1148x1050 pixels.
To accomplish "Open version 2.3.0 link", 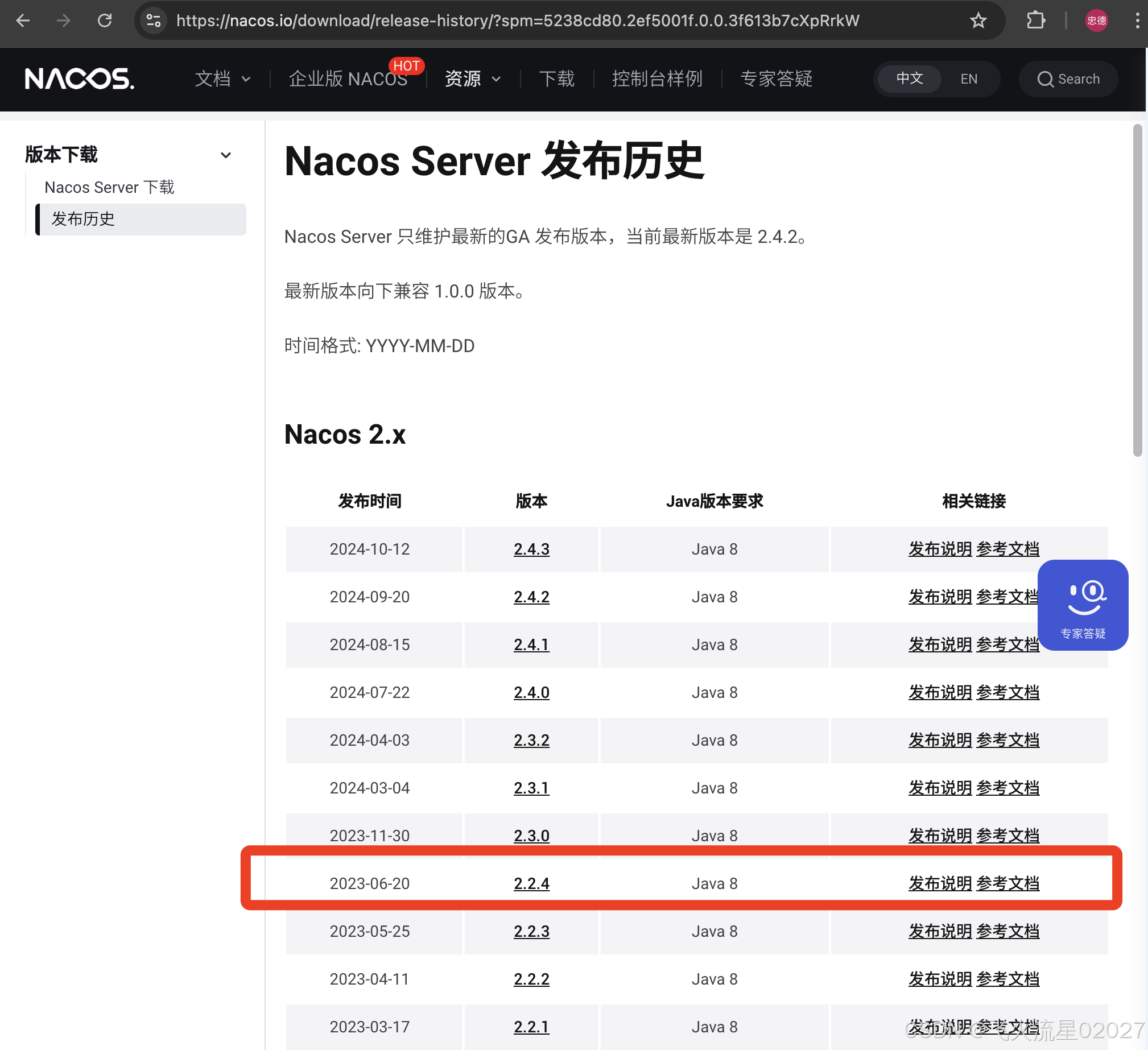I will (531, 836).
